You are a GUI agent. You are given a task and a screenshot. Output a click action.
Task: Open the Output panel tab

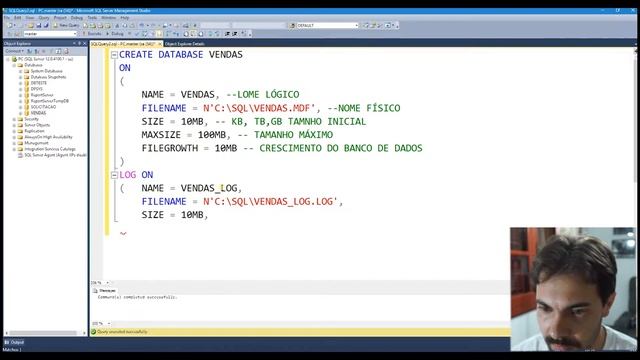point(14,342)
